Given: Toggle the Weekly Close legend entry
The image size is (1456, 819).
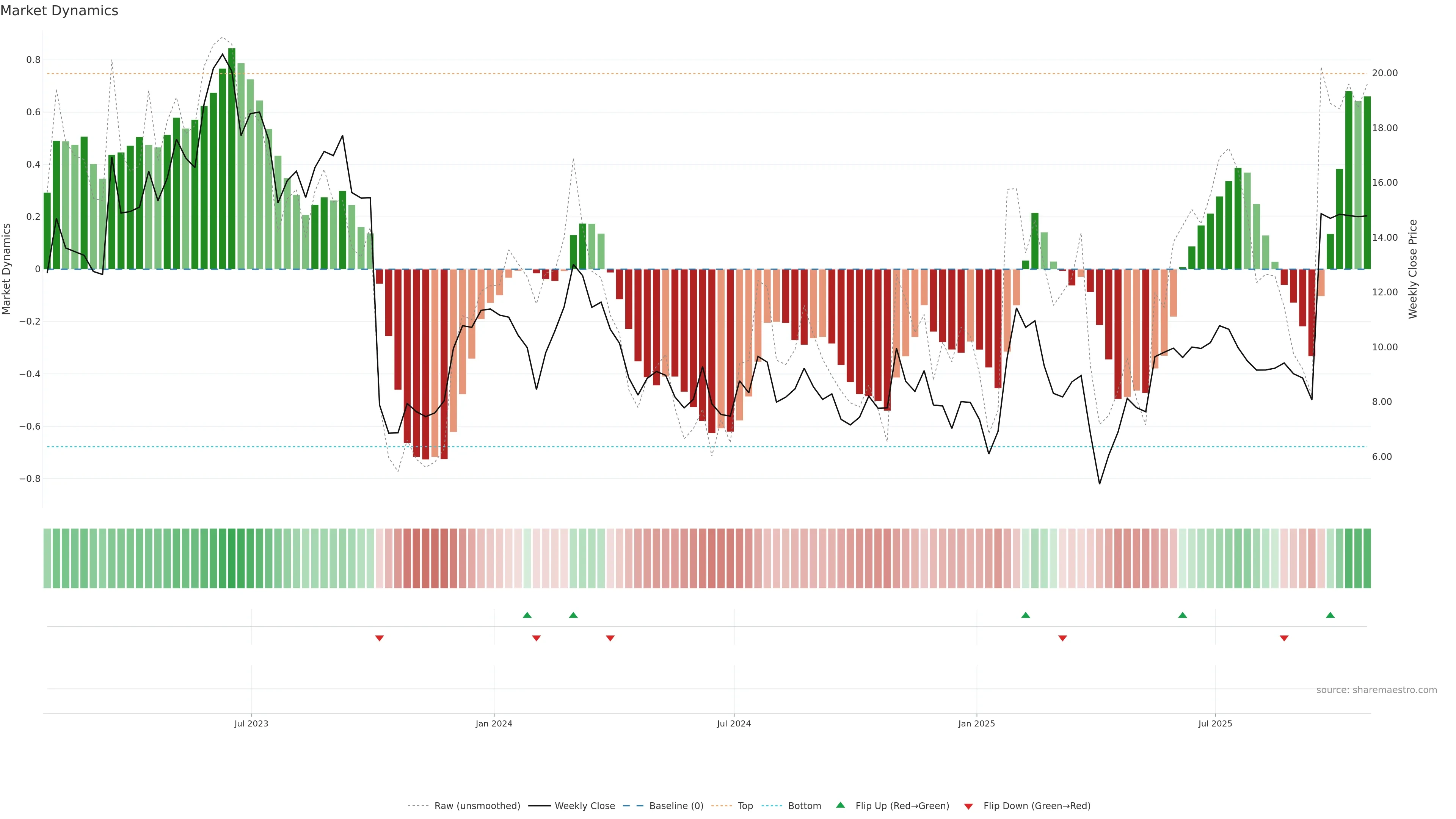Looking at the screenshot, I should [x=584, y=806].
